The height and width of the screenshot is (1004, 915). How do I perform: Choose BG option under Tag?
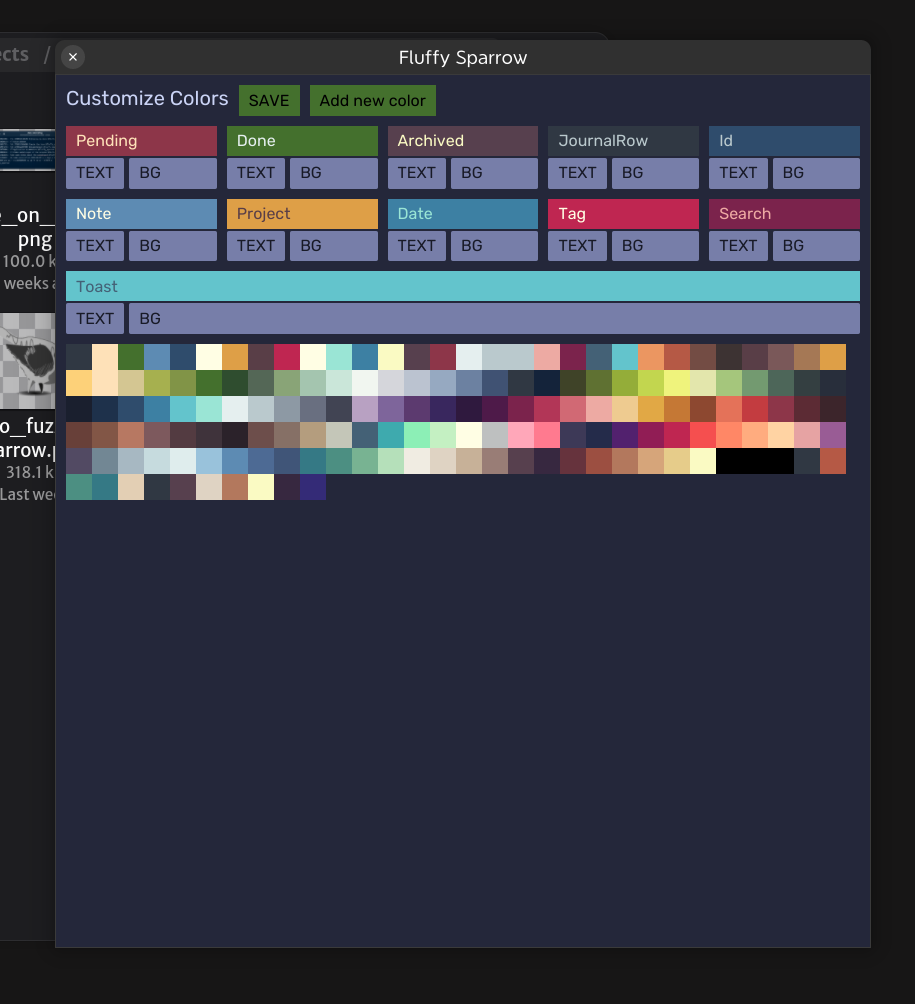(x=655, y=246)
